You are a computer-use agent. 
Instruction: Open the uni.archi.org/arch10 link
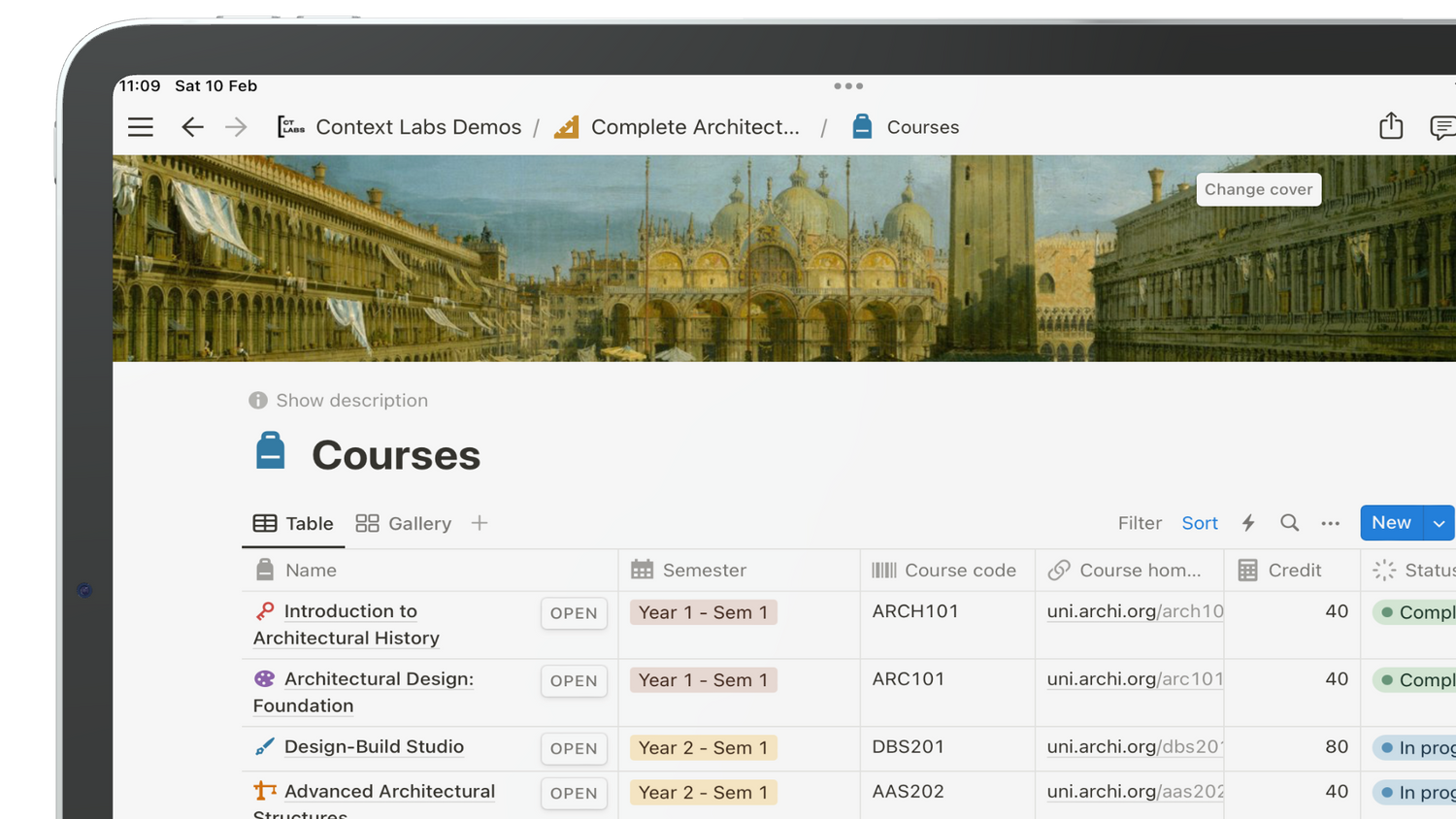(x=1135, y=612)
